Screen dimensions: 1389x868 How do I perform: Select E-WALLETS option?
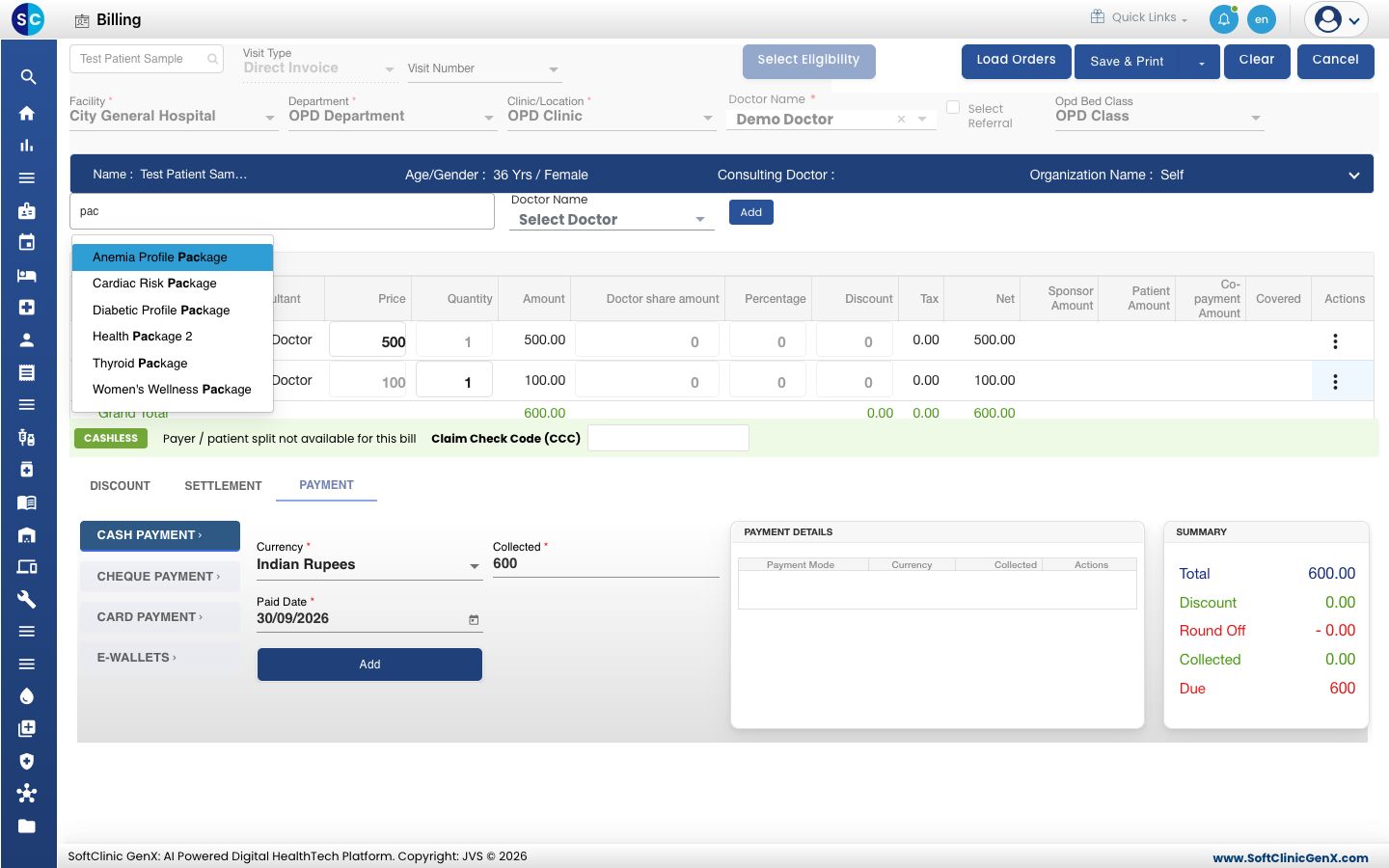160,658
